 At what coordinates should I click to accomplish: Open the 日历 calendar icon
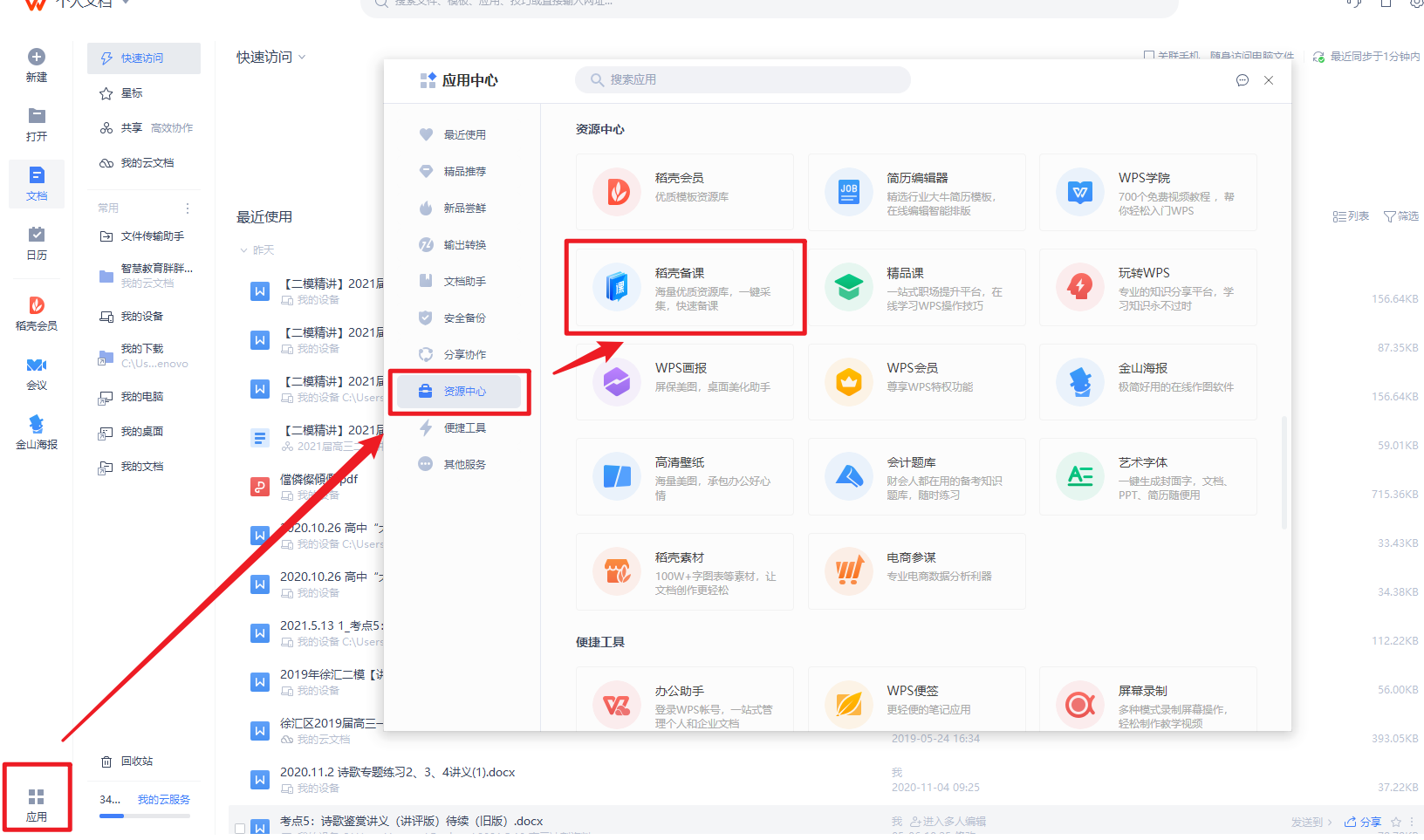point(37,234)
